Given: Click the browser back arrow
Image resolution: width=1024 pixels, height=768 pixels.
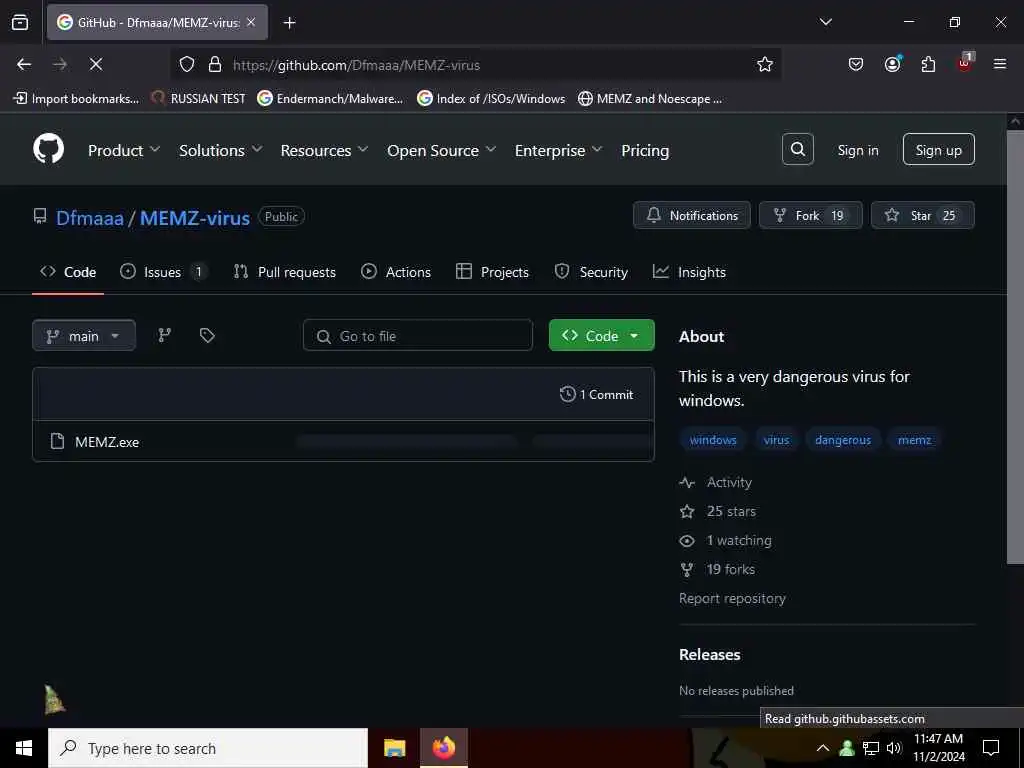Looking at the screenshot, I should point(24,64).
